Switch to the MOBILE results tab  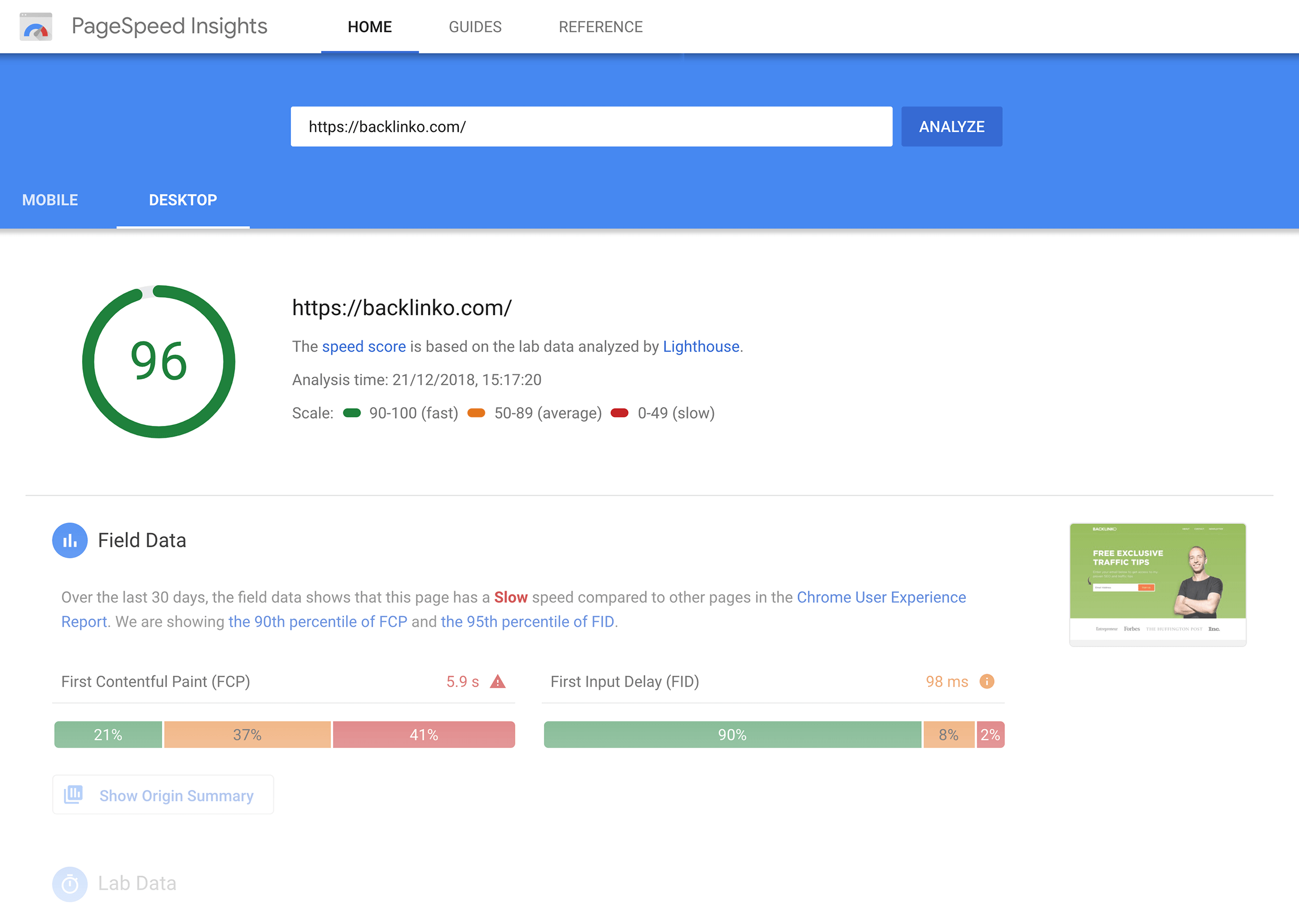click(x=50, y=200)
